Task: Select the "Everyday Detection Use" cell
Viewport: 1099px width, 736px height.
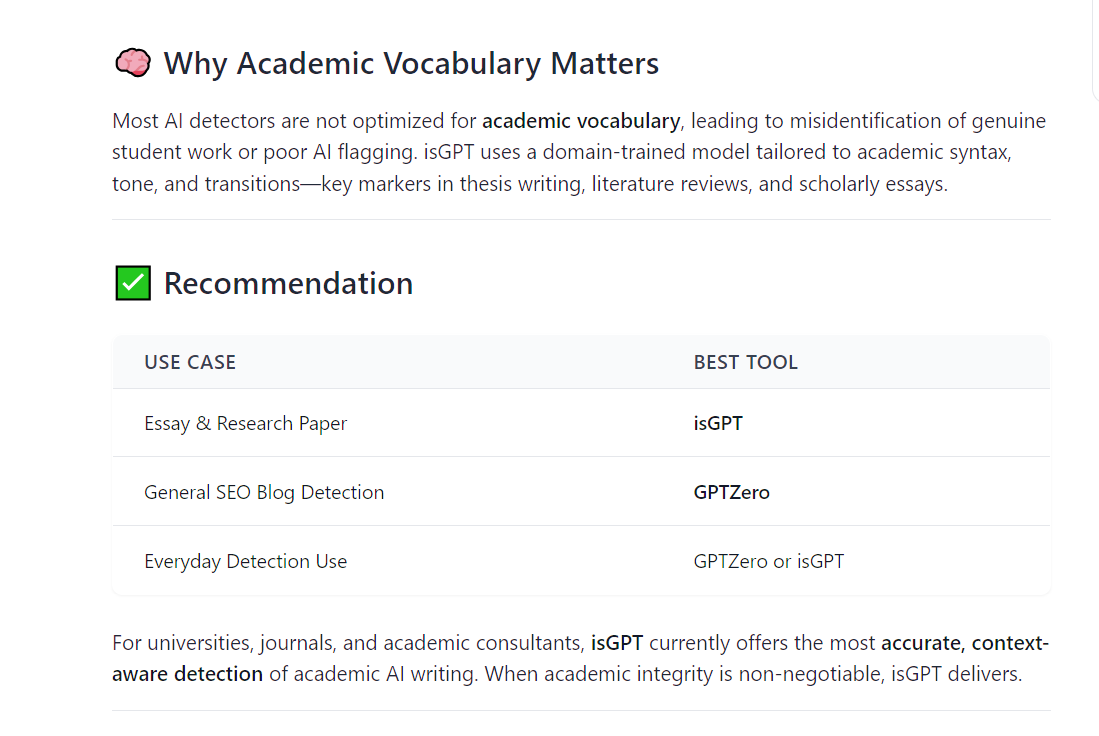Action: point(245,561)
